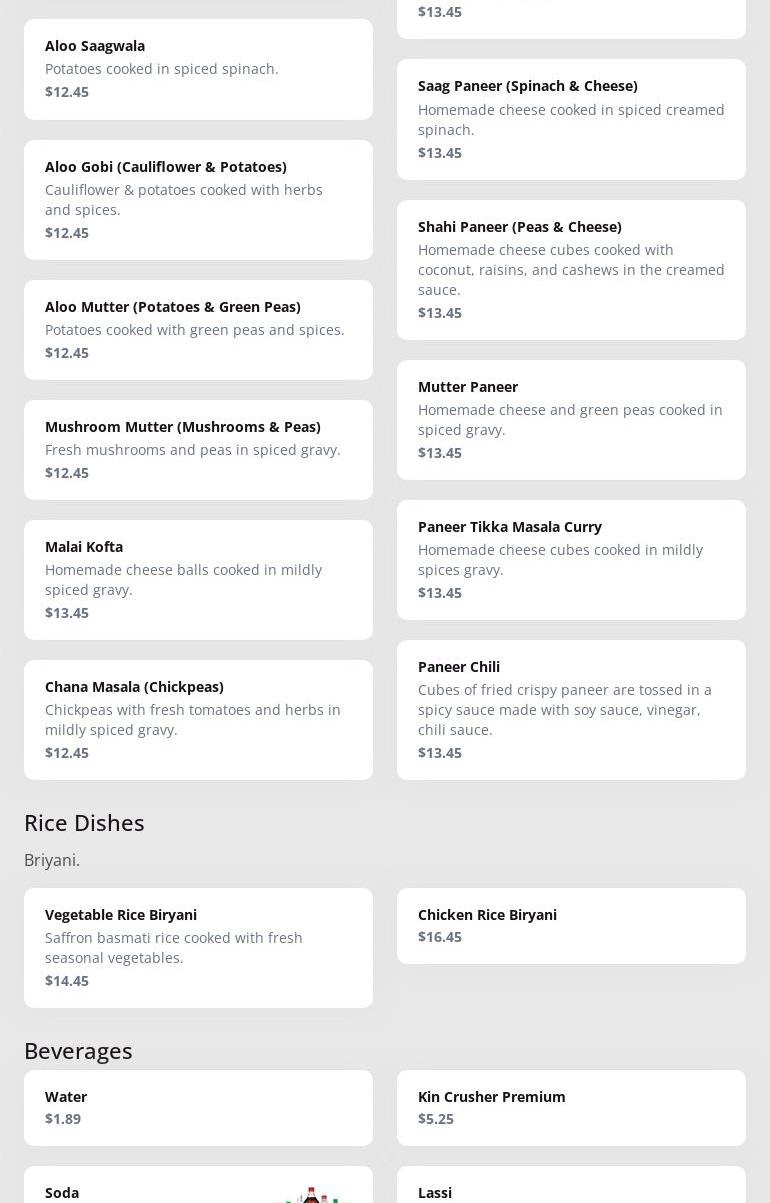The image size is (770, 1203).
Task: Open Saag Paneer (Spinach & Cheese) item
Action: click(x=571, y=119)
